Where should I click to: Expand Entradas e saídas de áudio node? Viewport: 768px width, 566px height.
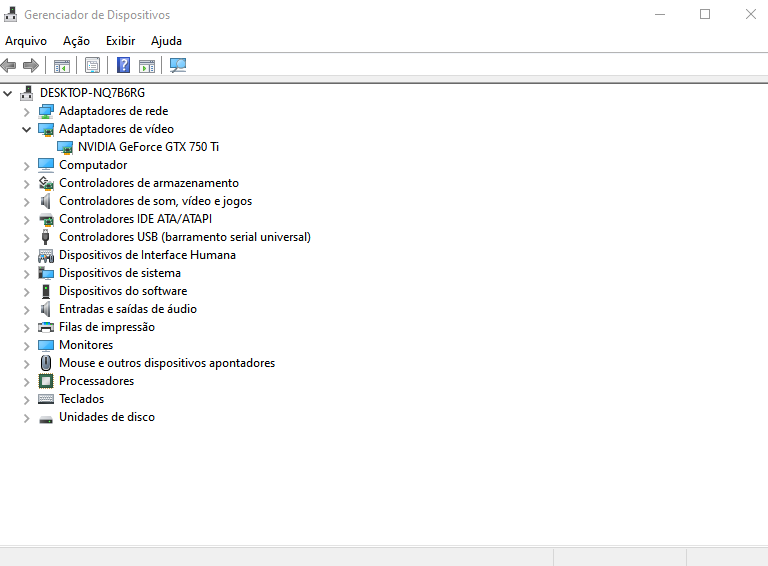click(26, 309)
